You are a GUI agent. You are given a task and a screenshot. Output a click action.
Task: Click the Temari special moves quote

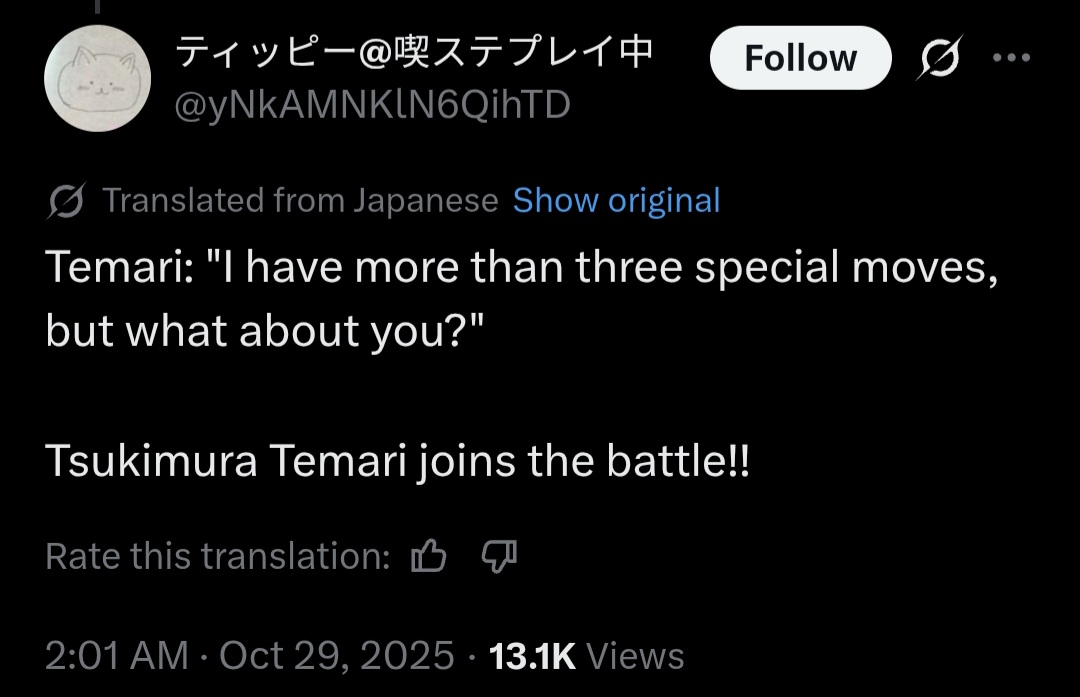(x=521, y=270)
